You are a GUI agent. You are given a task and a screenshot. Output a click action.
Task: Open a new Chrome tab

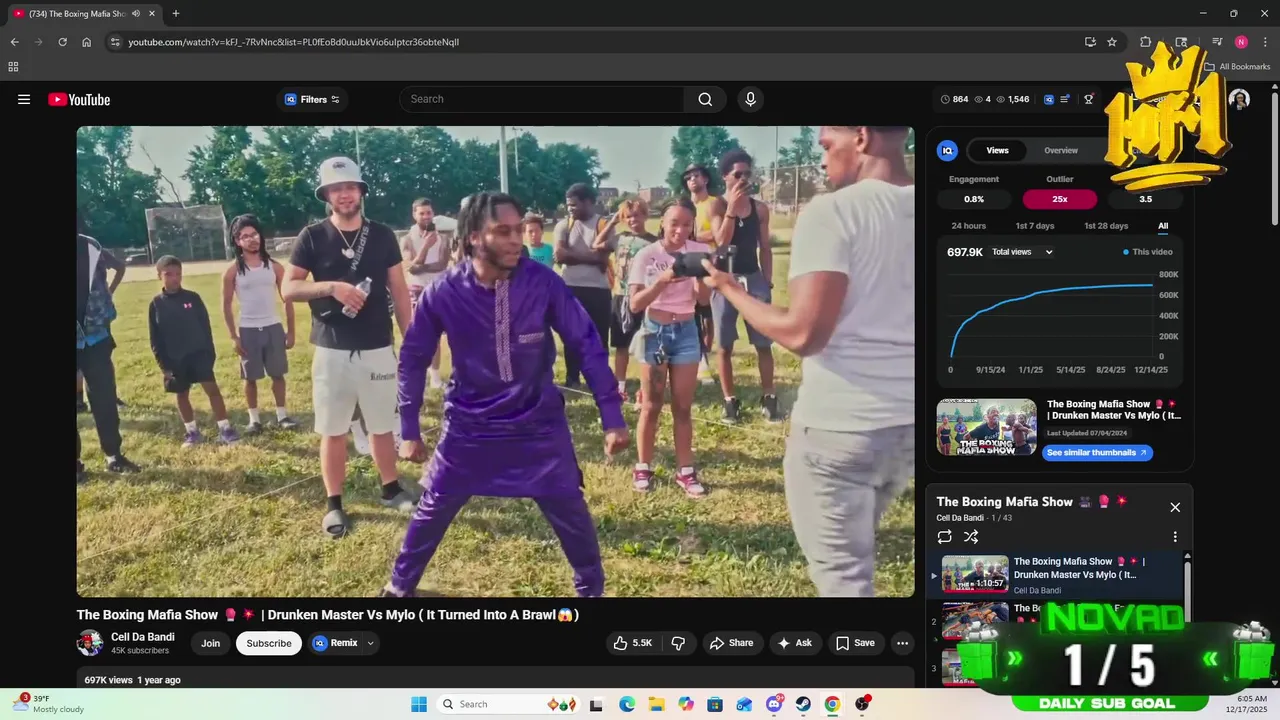(x=176, y=14)
